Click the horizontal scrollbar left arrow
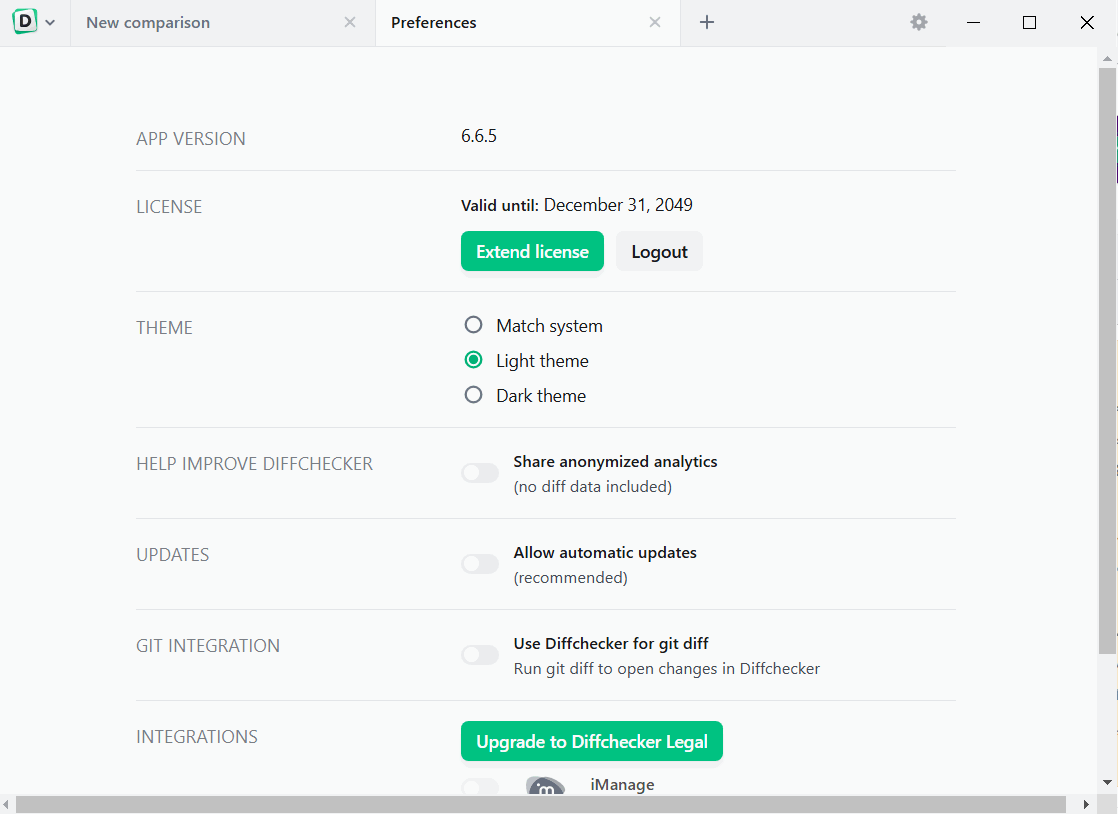 point(6,805)
